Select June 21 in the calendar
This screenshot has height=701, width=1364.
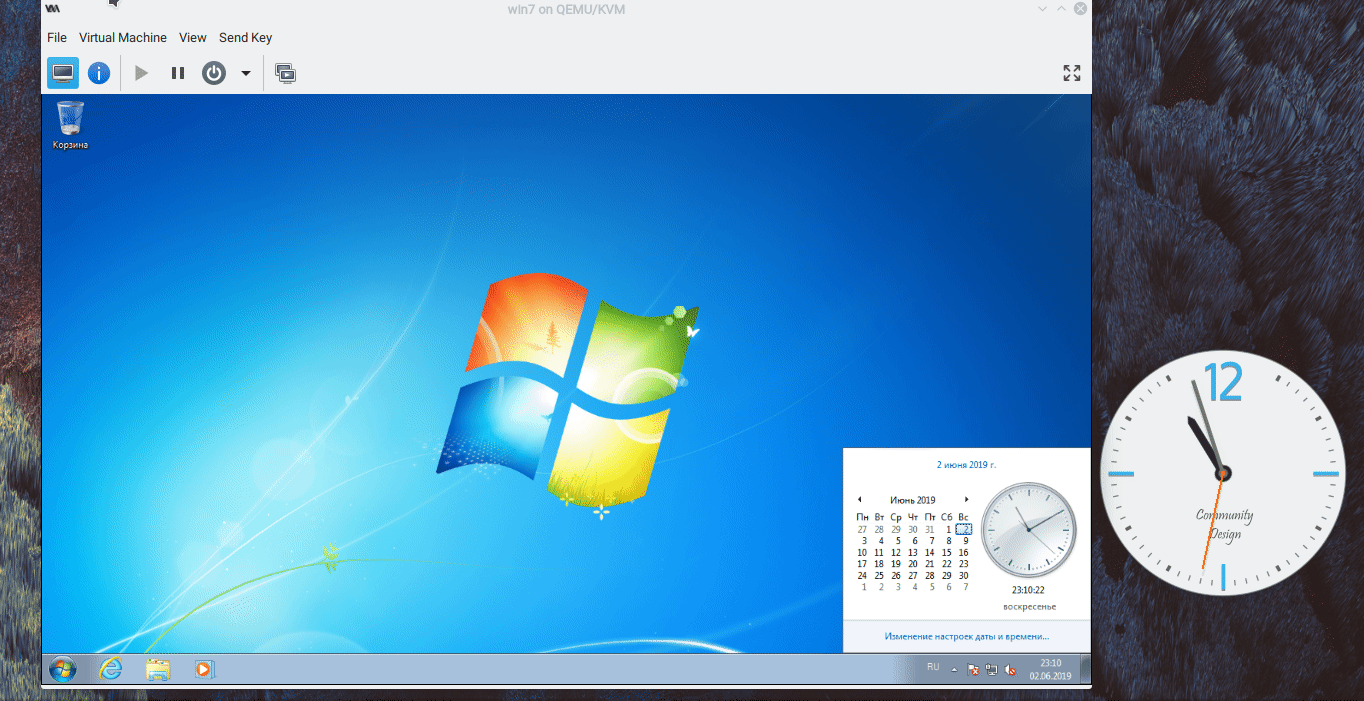(x=930, y=564)
